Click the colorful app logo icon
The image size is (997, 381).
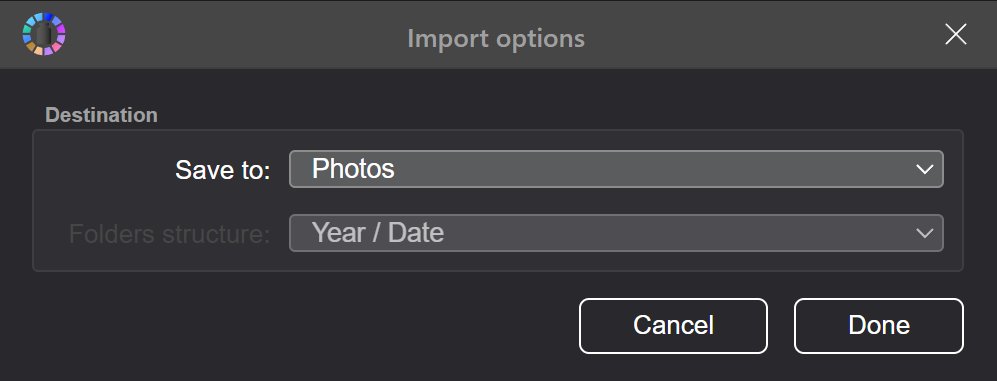pyautogui.click(x=44, y=34)
